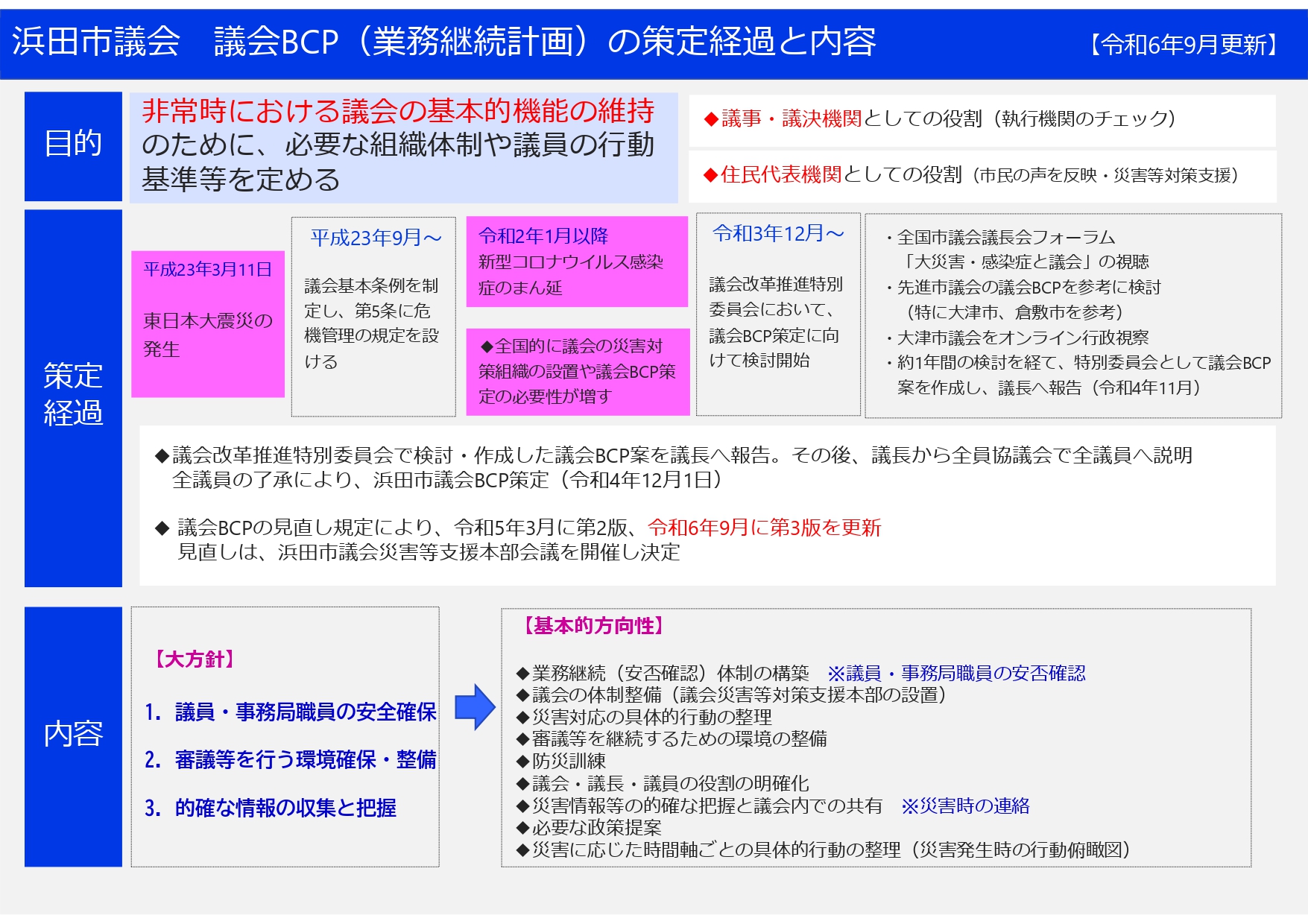This screenshot has width=1308, height=924.
Task: Click the 【大方針】 heading
Action: click(x=195, y=659)
